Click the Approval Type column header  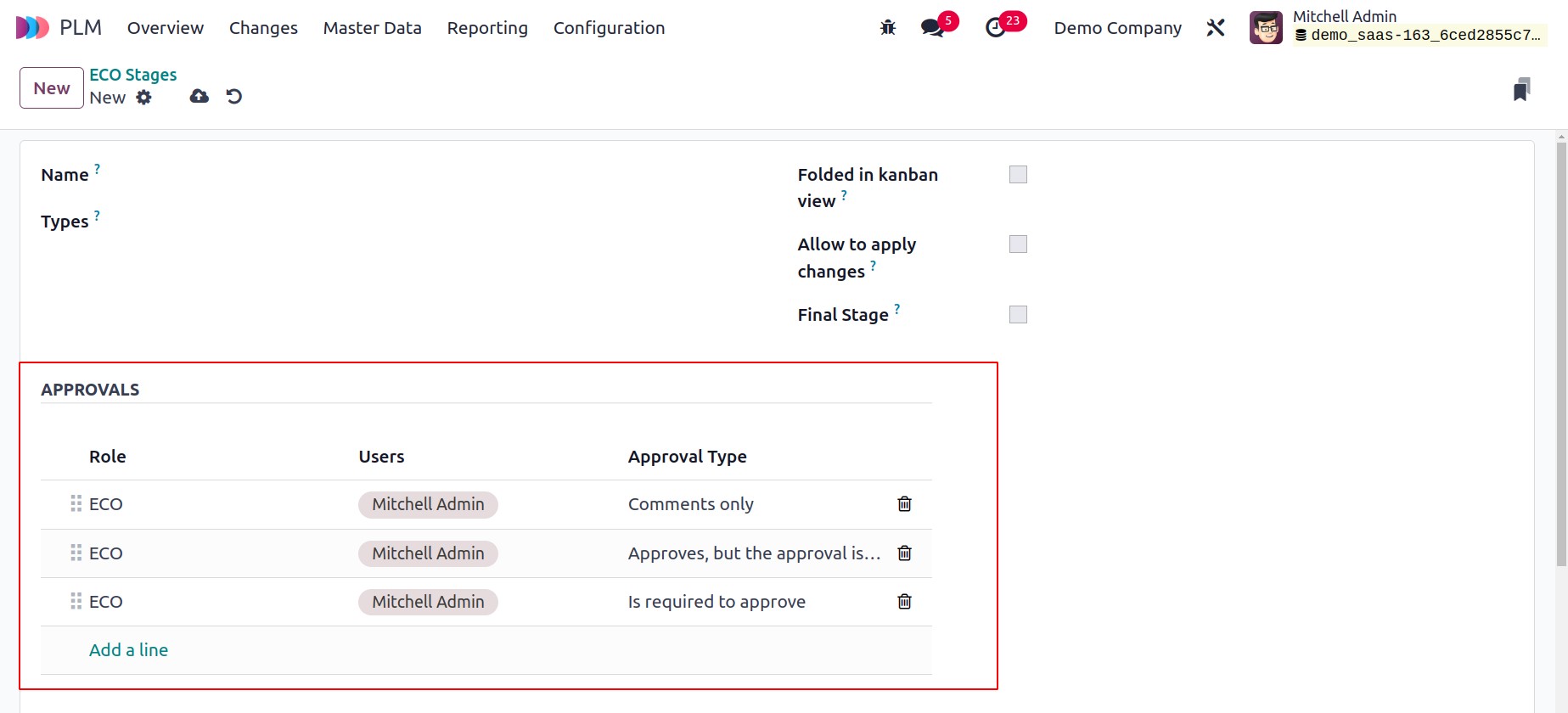click(688, 457)
